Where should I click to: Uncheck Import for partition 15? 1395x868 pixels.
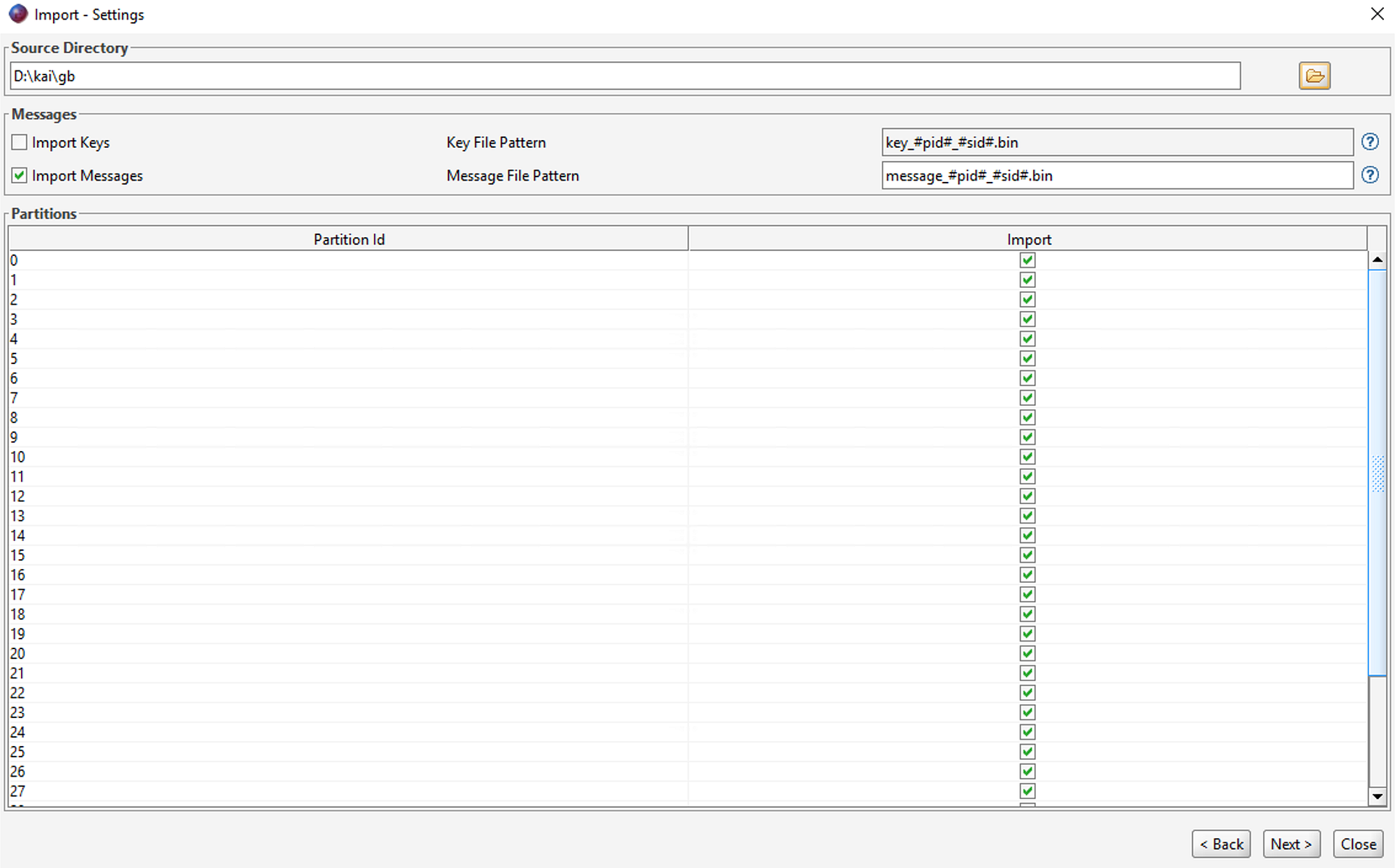tap(1027, 555)
